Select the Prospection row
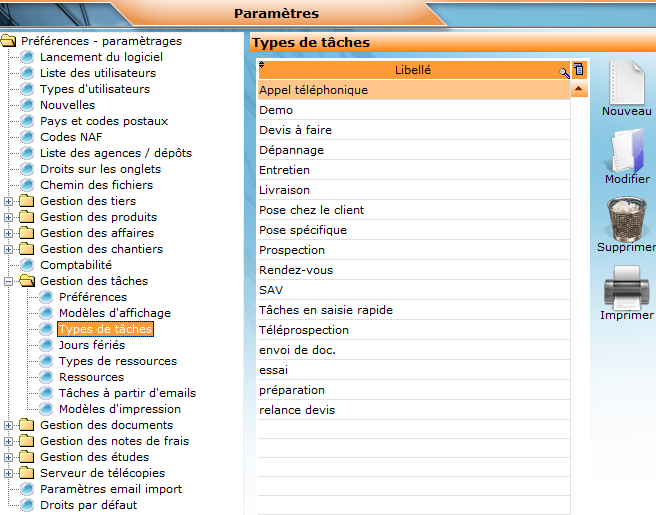 [414, 250]
